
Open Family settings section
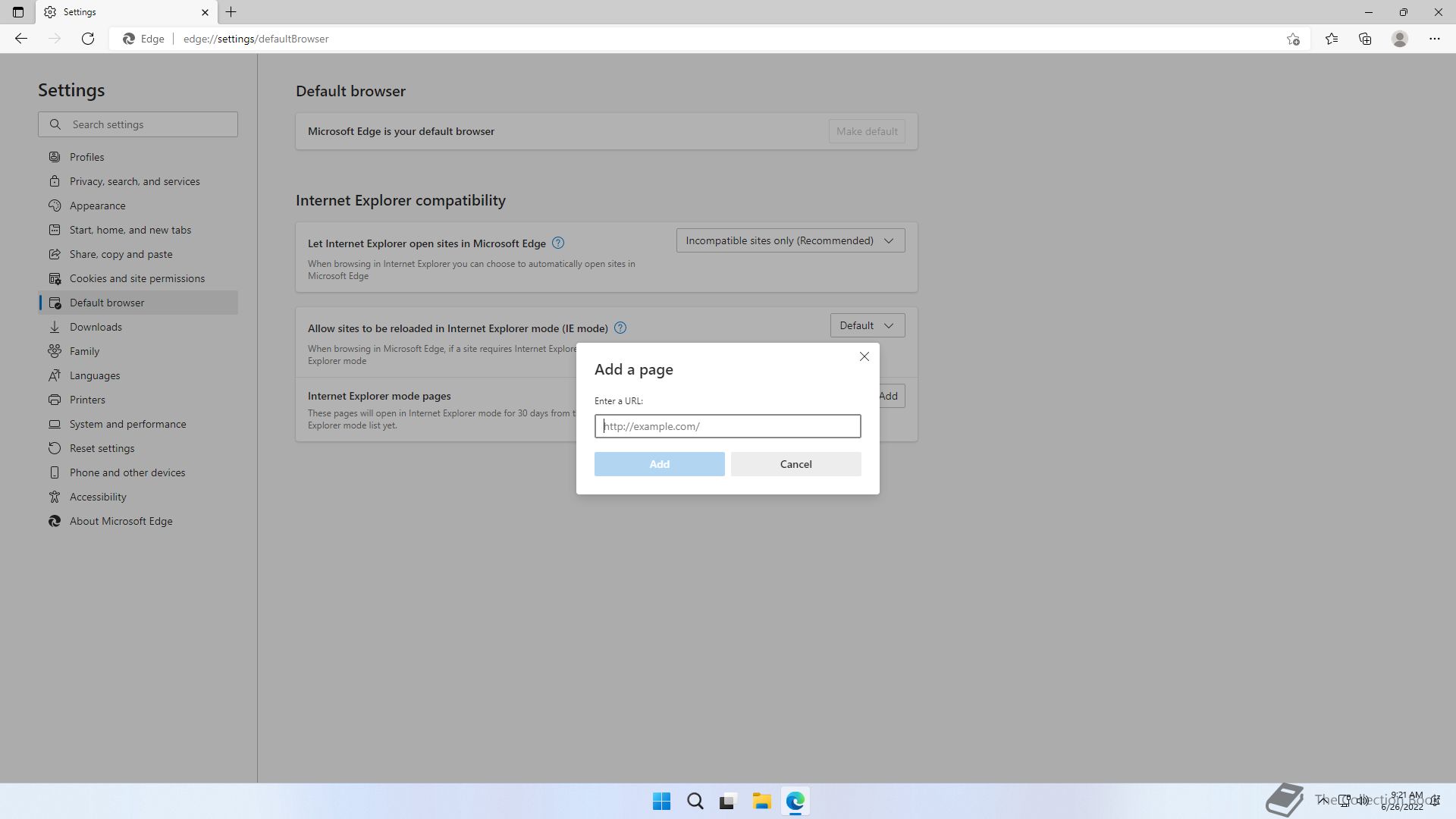pos(138,351)
